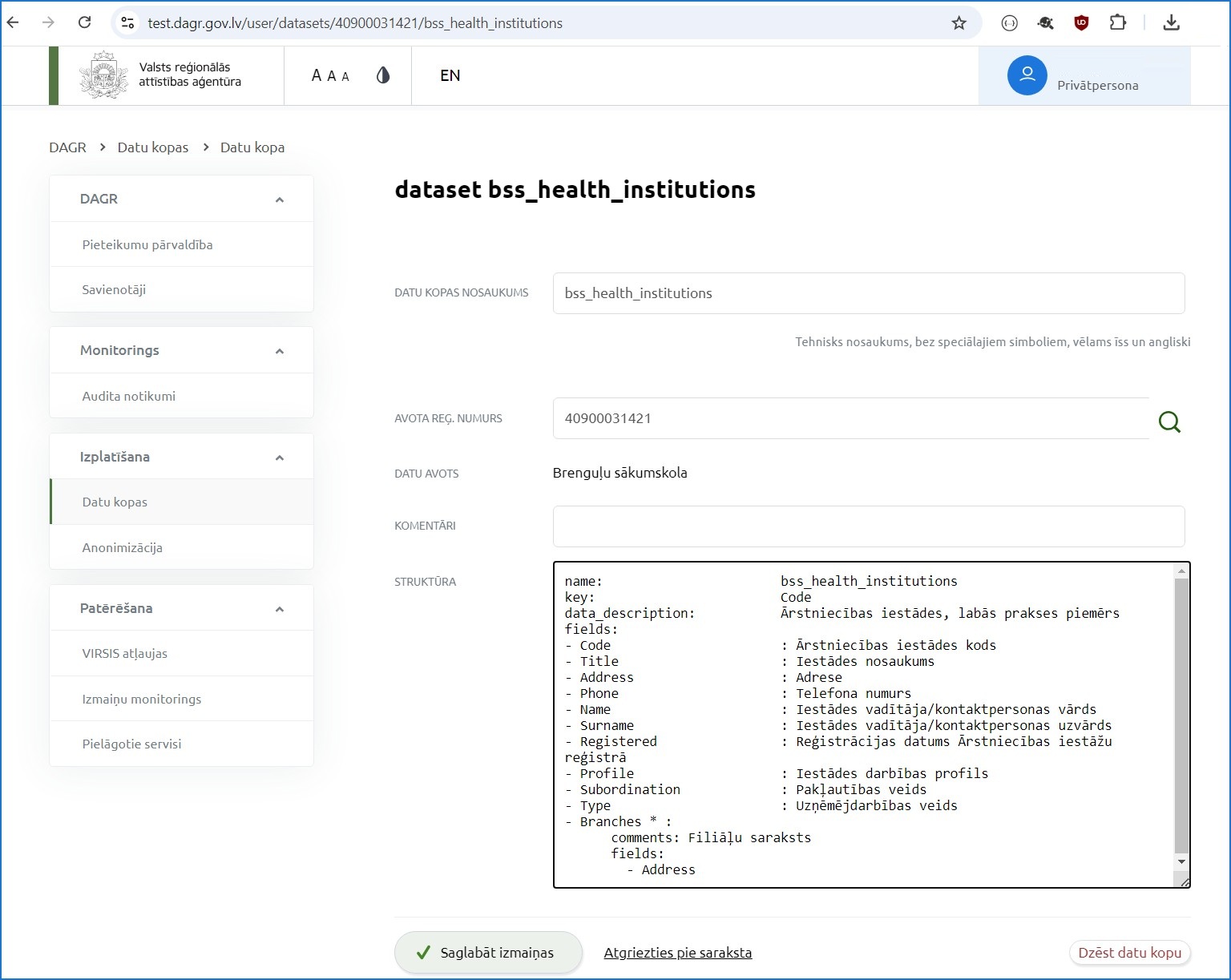
Task: Click Brenguļu sākumskola data source text
Action: coord(620,473)
